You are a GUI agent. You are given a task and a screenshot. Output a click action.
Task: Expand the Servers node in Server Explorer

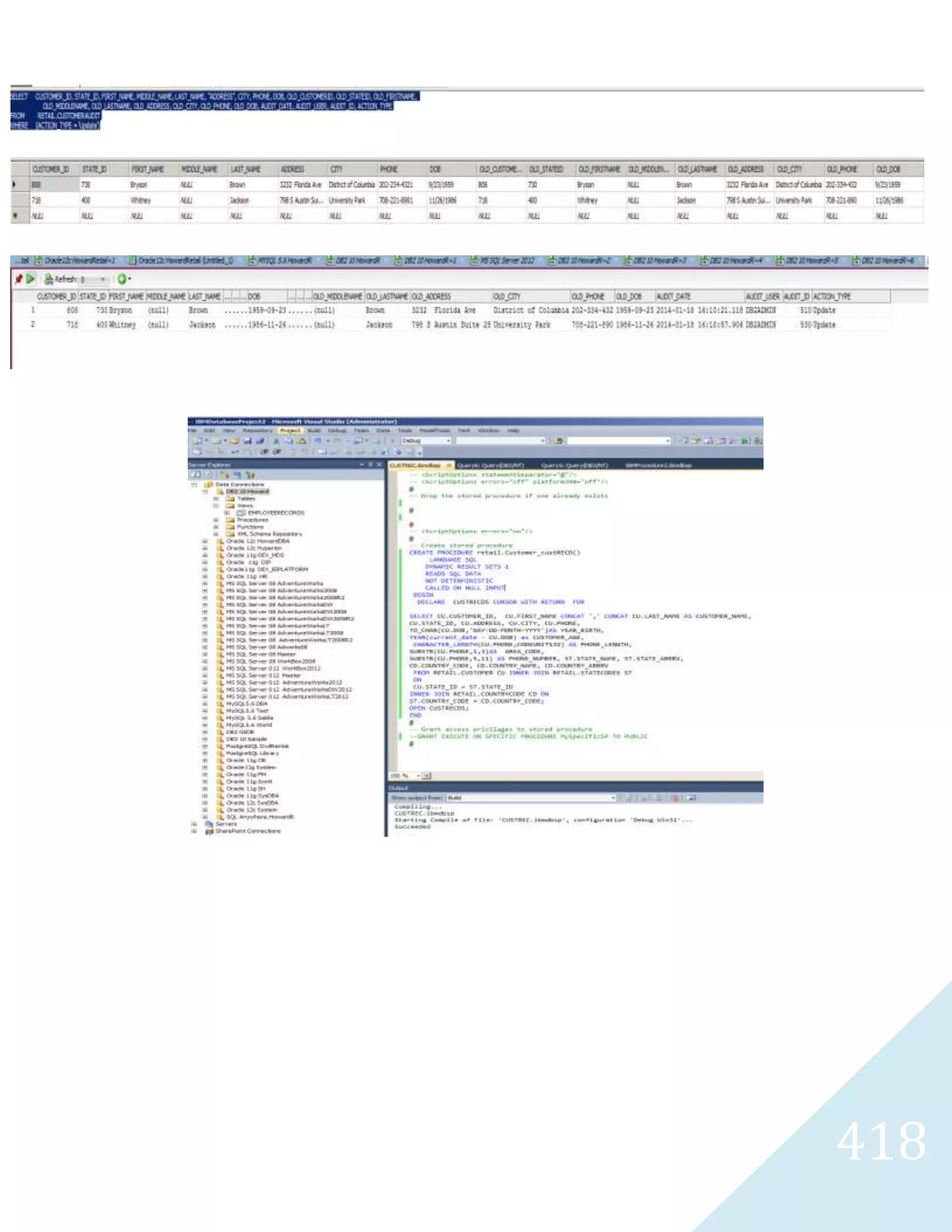195,824
